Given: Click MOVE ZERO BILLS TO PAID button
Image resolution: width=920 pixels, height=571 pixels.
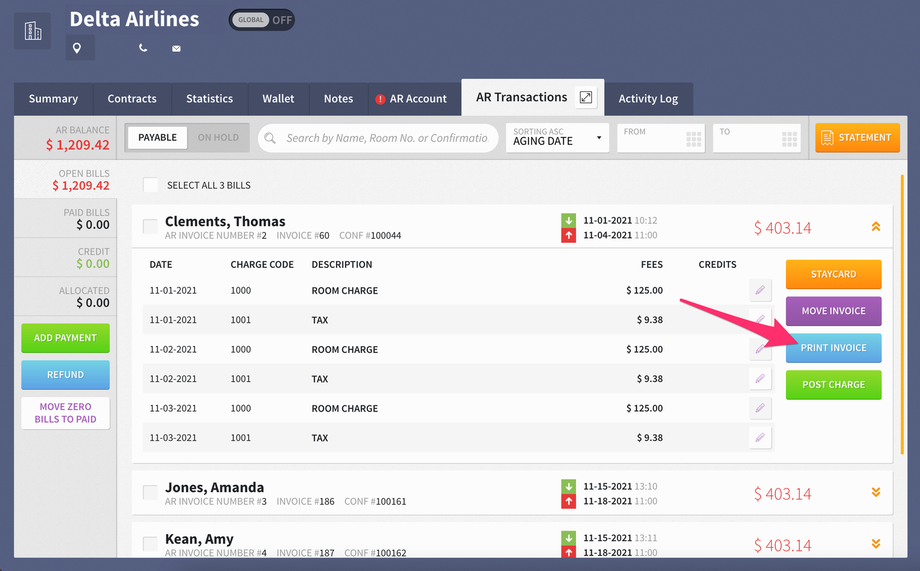Looking at the screenshot, I should click(66, 413).
